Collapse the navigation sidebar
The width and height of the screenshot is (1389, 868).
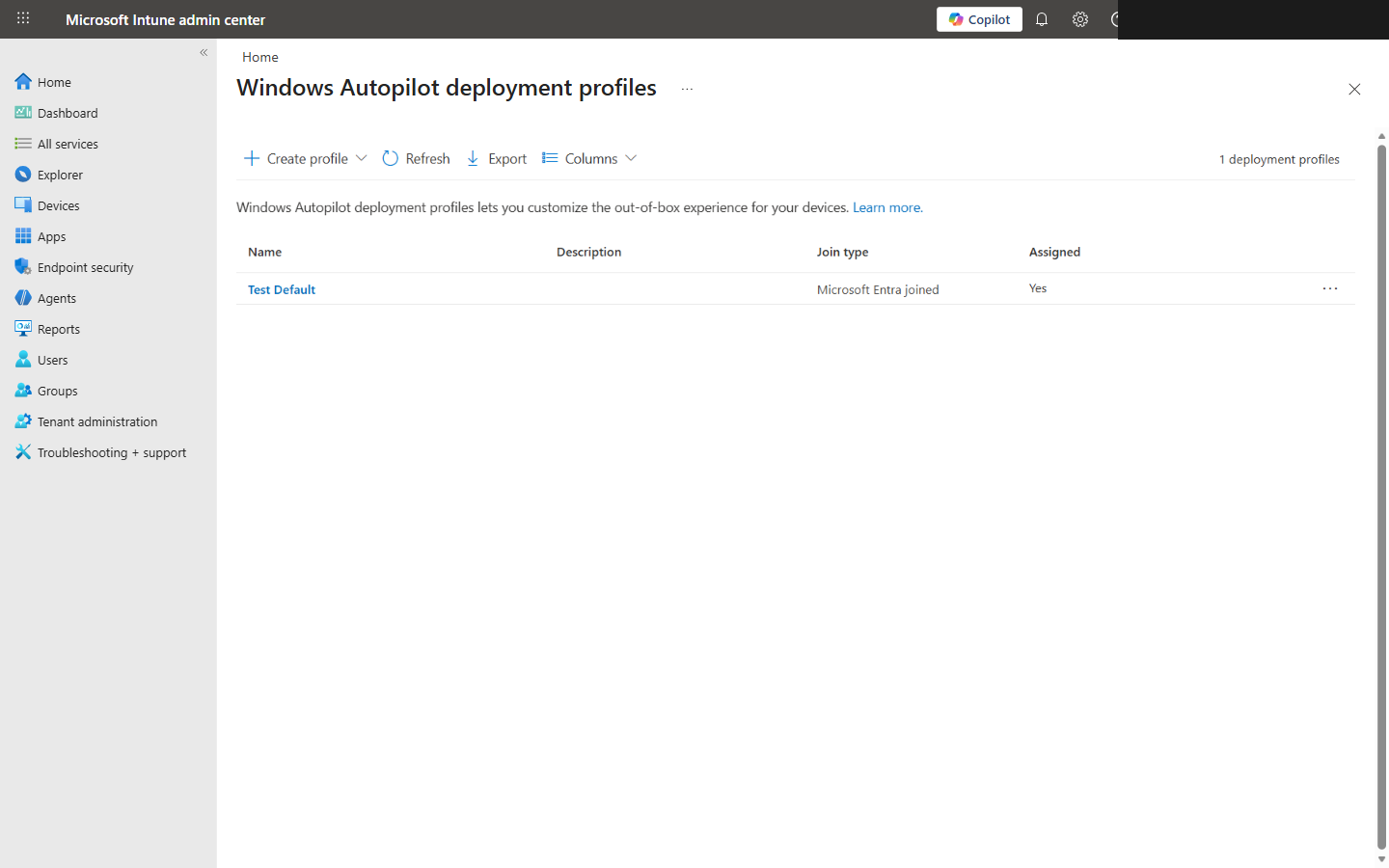pos(204,52)
